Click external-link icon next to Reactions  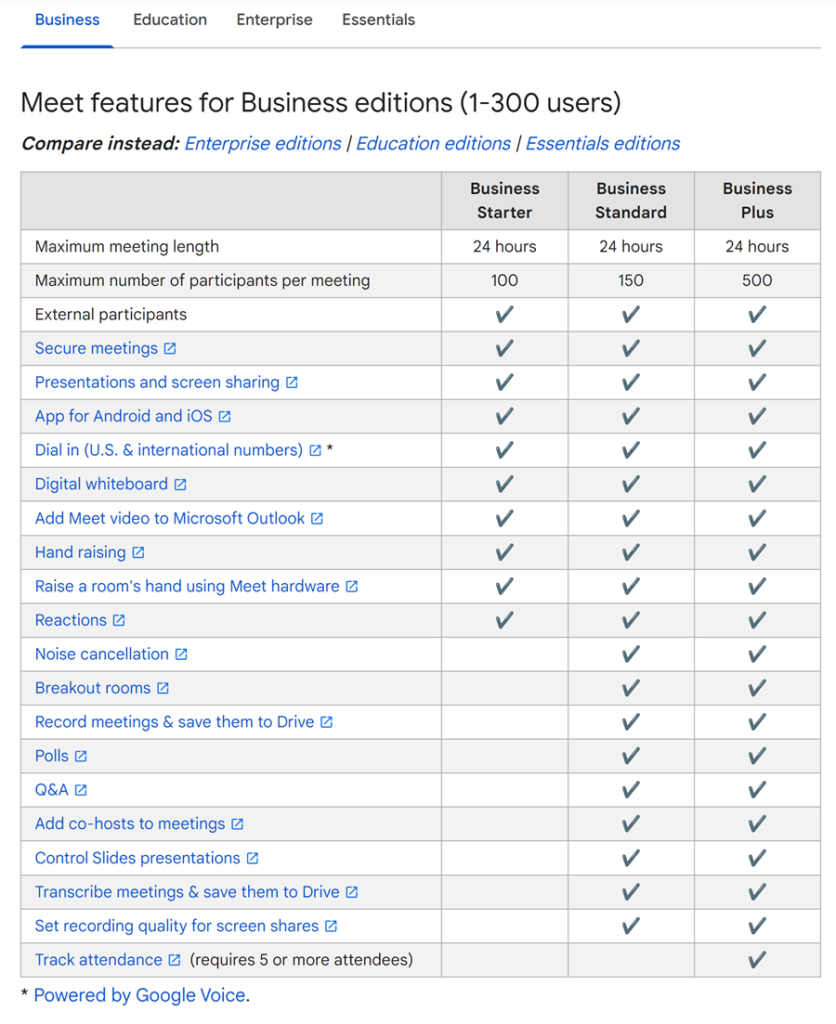(x=118, y=620)
